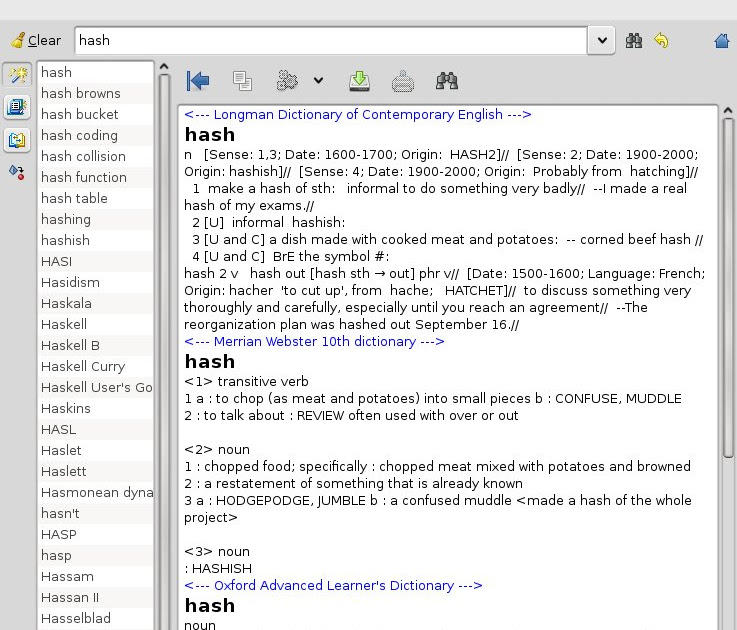737x630 pixels.
Task: Click the ': HASHISH' definition line
Action: (x=218, y=569)
